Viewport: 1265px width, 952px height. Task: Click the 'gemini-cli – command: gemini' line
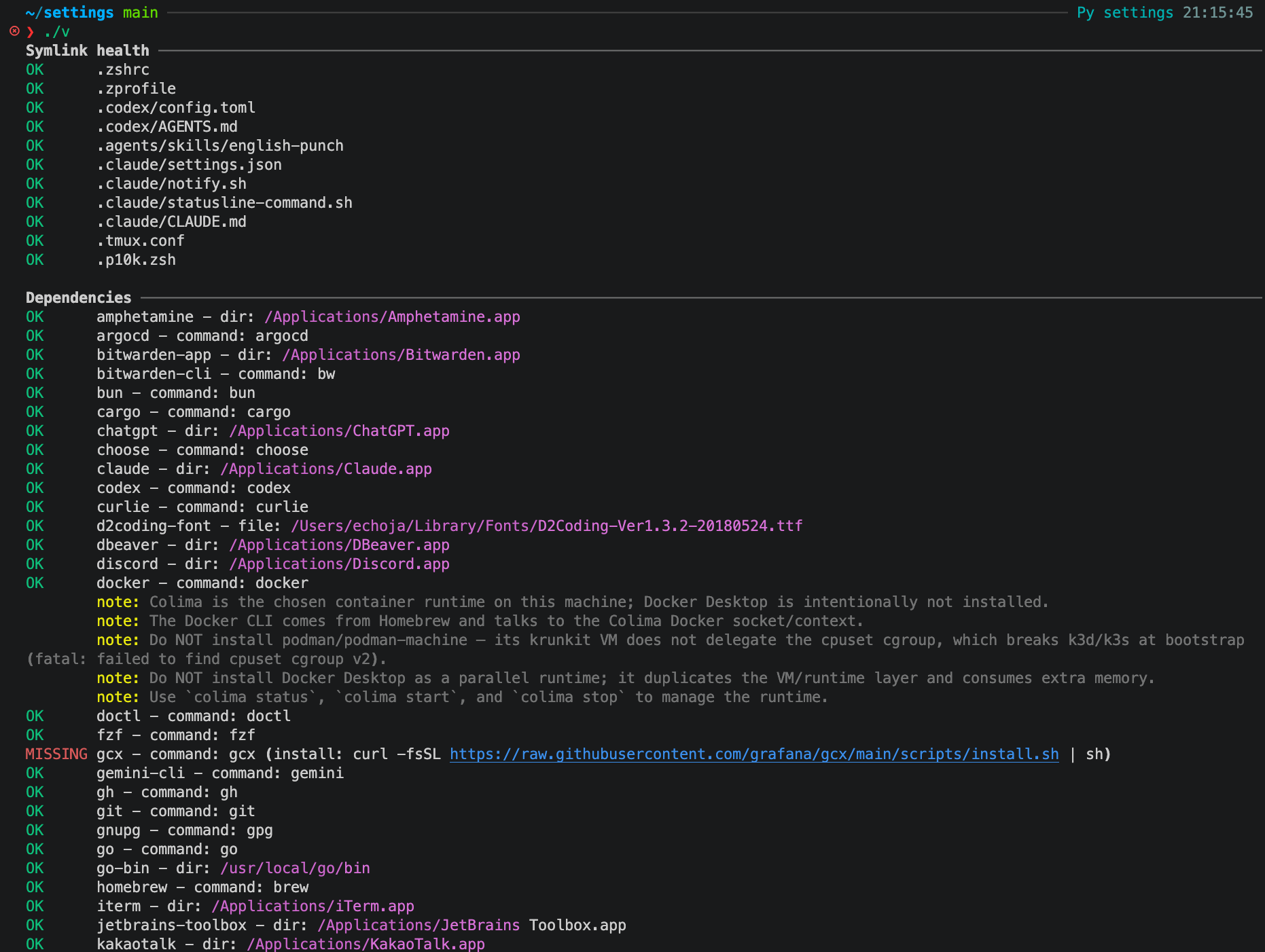[x=220, y=773]
